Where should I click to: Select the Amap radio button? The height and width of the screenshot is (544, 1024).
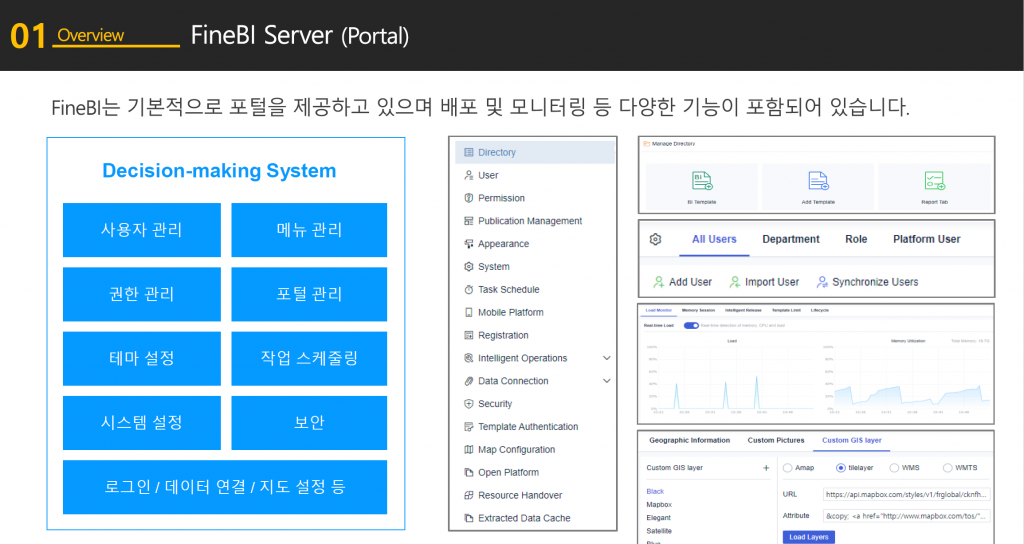point(788,468)
